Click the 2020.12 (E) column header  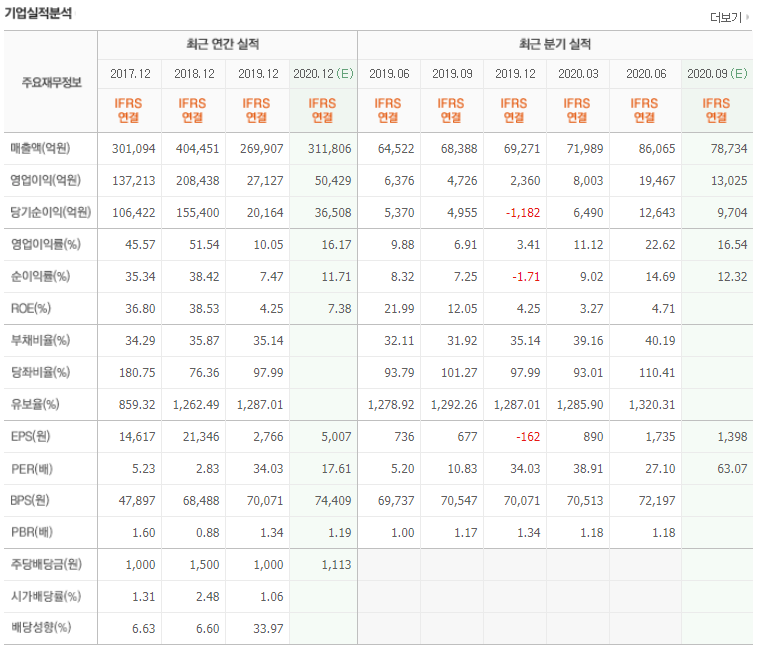tap(323, 74)
